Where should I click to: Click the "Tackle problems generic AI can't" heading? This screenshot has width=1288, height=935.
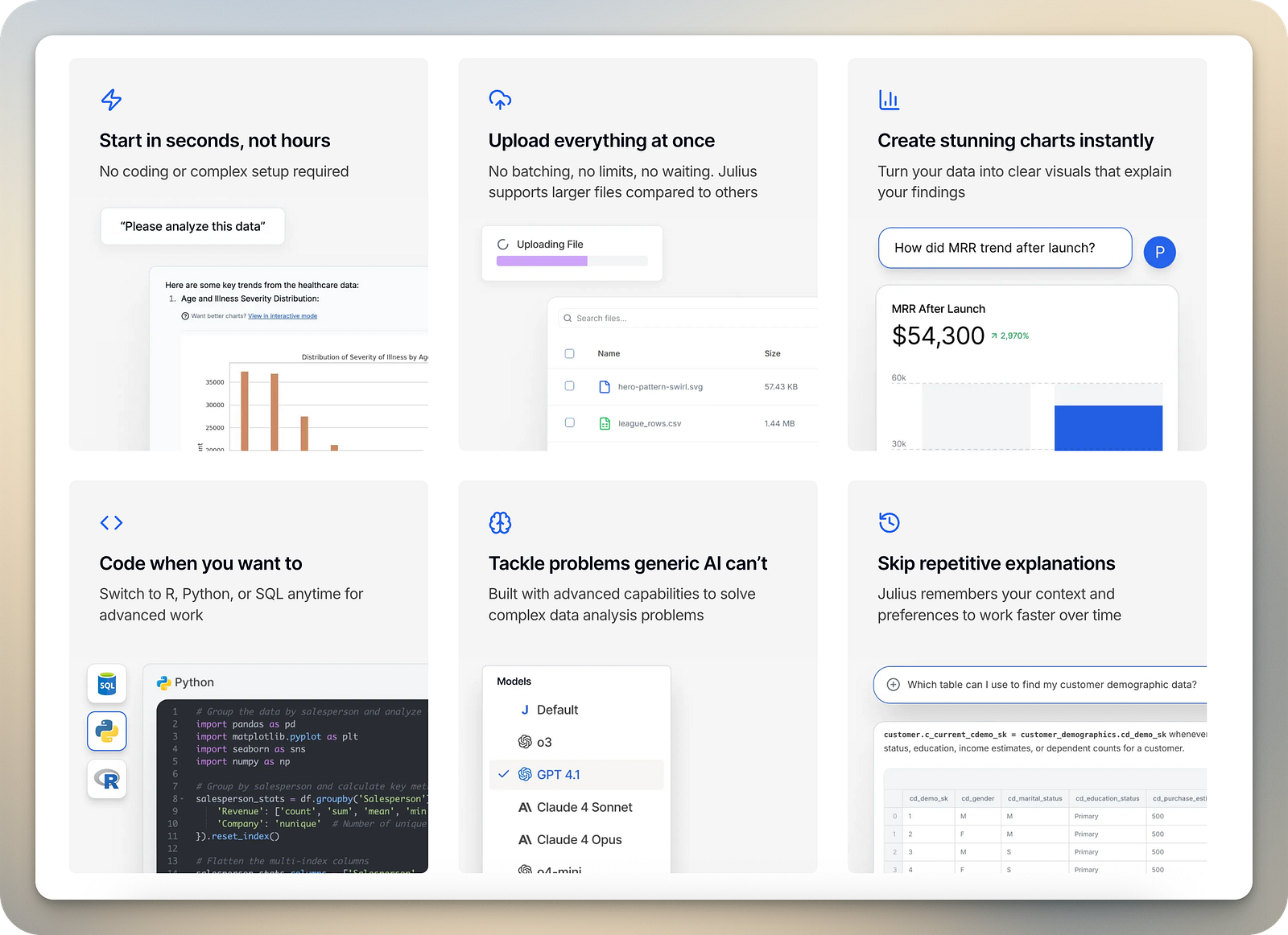click(x=628, y=563)
